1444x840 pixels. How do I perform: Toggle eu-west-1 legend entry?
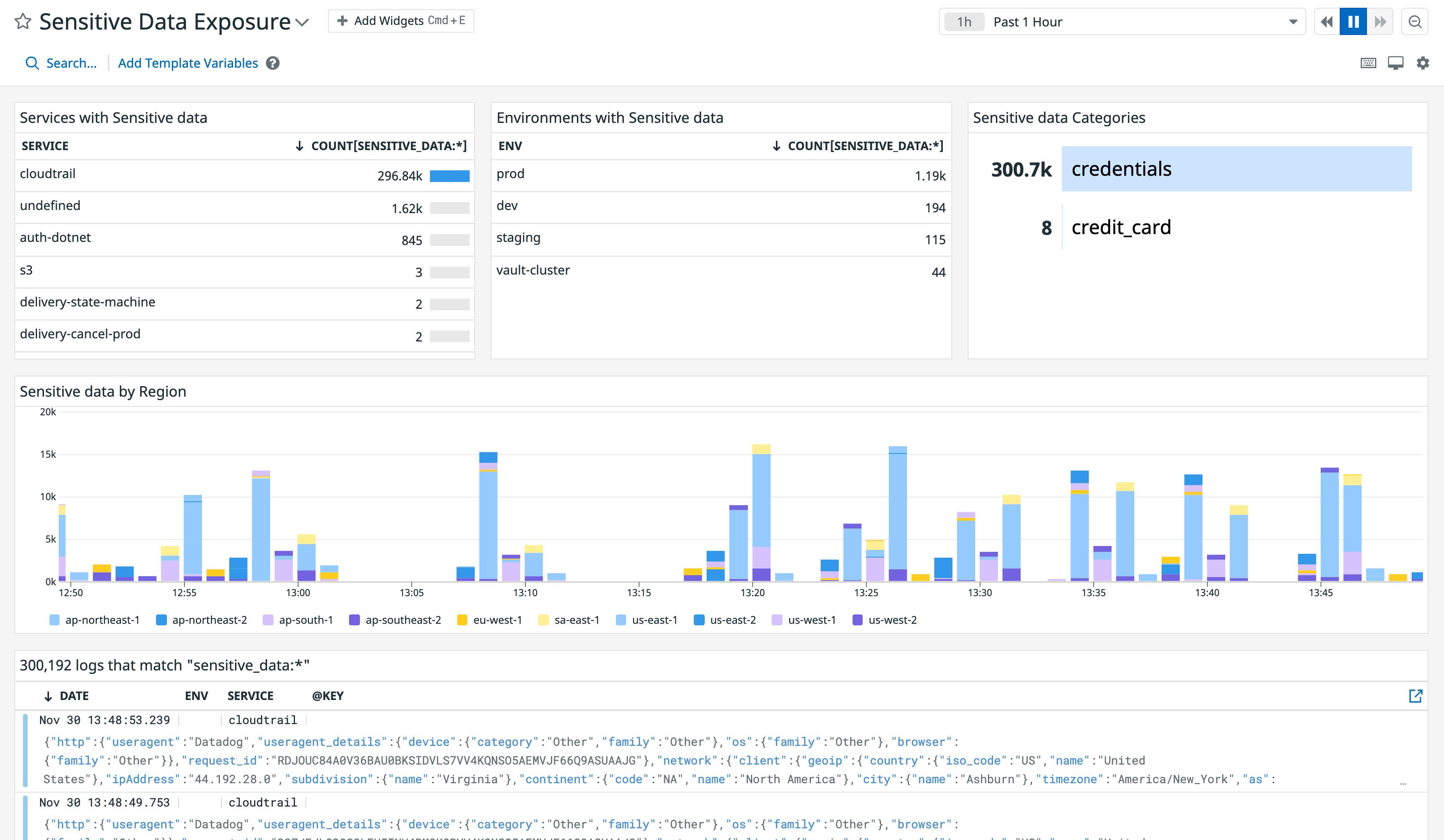(490, 620)
